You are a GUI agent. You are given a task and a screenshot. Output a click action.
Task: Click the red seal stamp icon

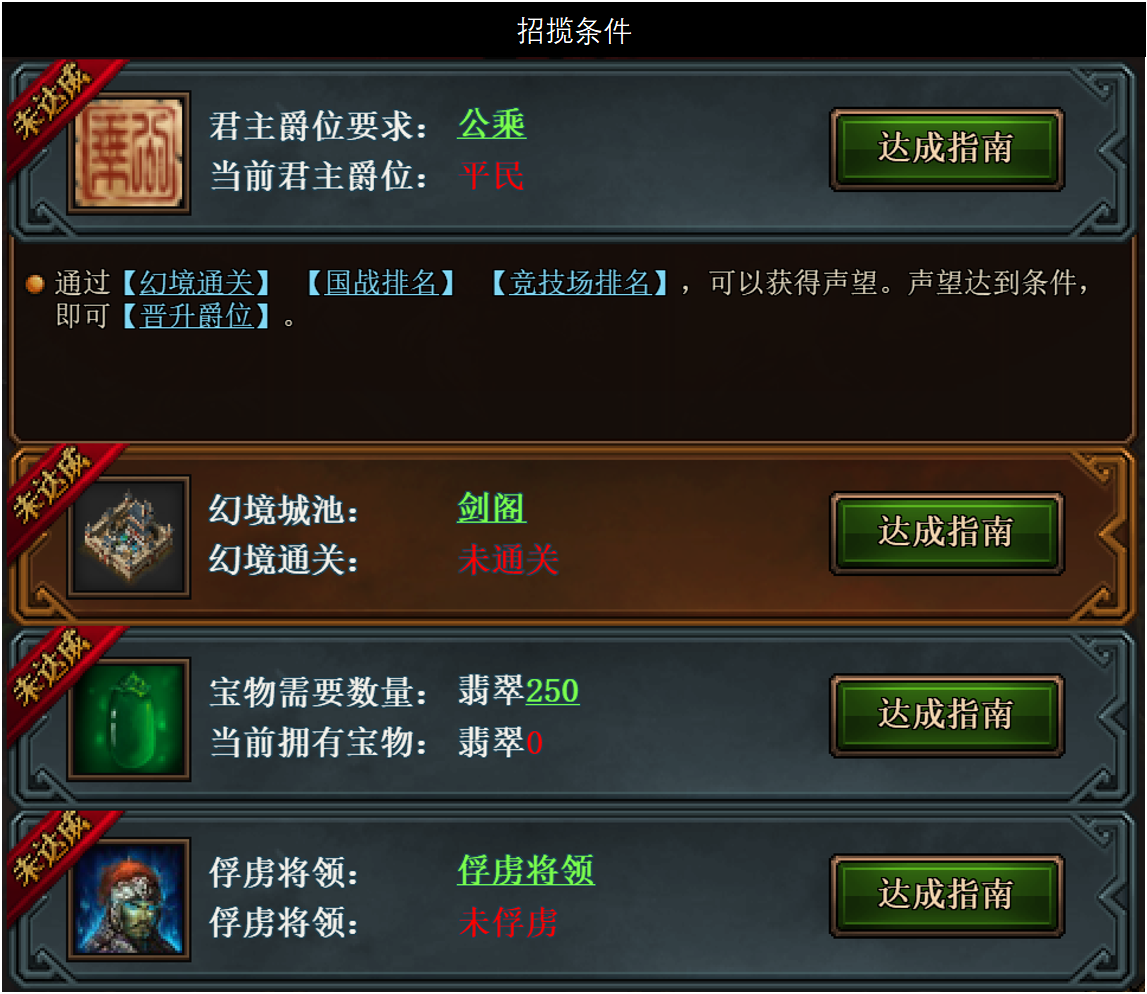coord(129,153)
